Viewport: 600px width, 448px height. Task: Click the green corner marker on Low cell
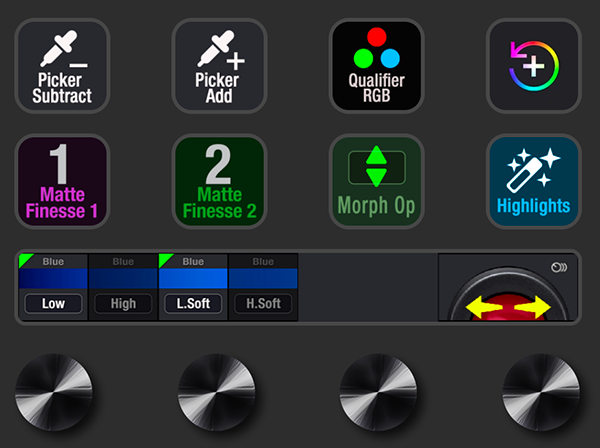(x=24, y=259)
